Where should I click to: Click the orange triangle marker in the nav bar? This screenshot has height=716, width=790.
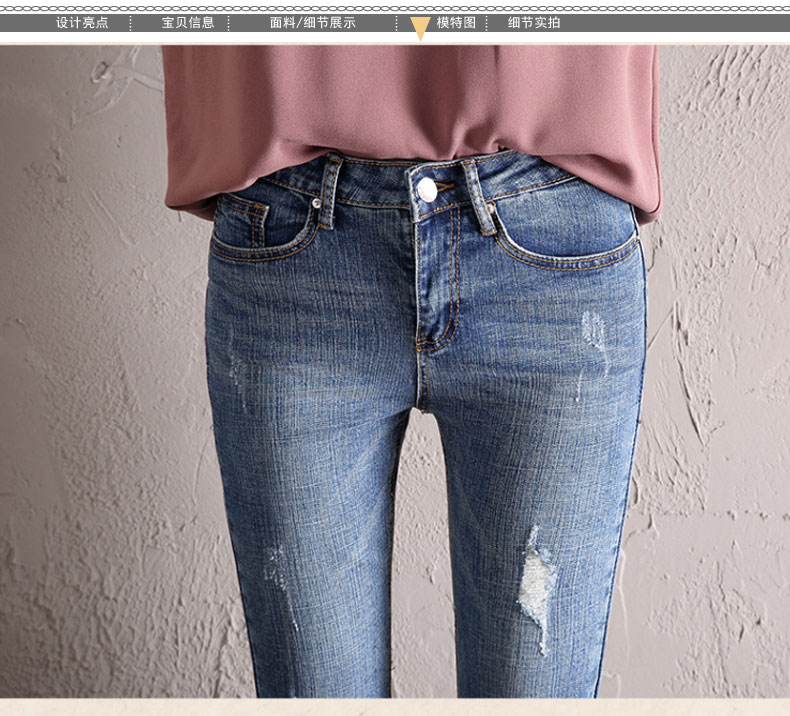pyautogui.click(x=421, y=29)
